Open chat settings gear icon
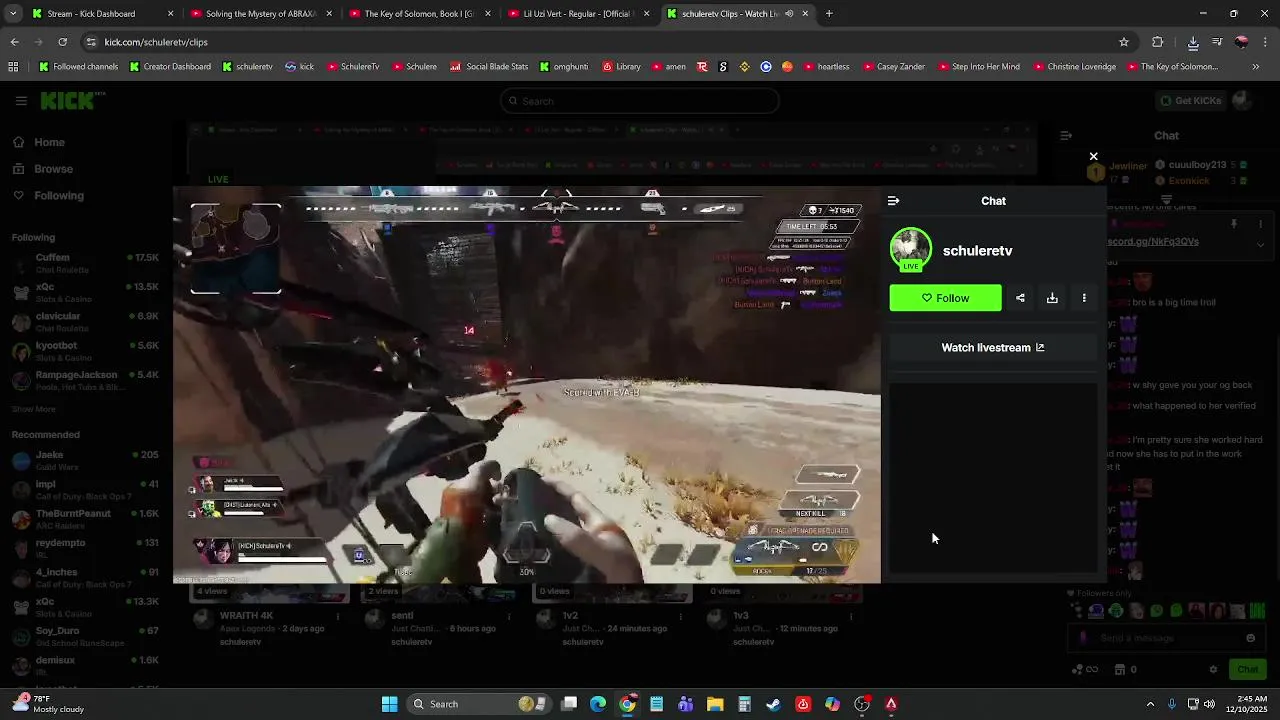Image resolution: width=1280 pixels, height=720 pixels. [x=1213, y=669]
